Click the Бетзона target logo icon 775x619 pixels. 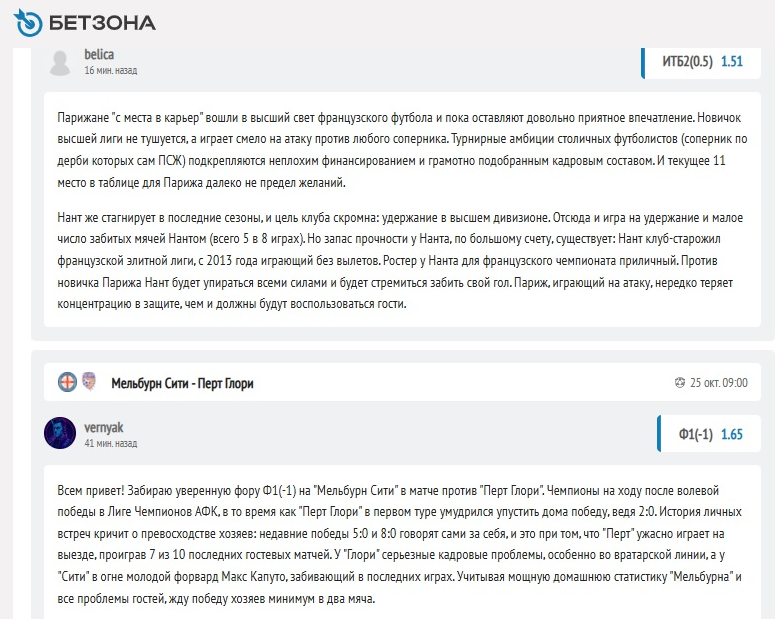click(29, 21)
